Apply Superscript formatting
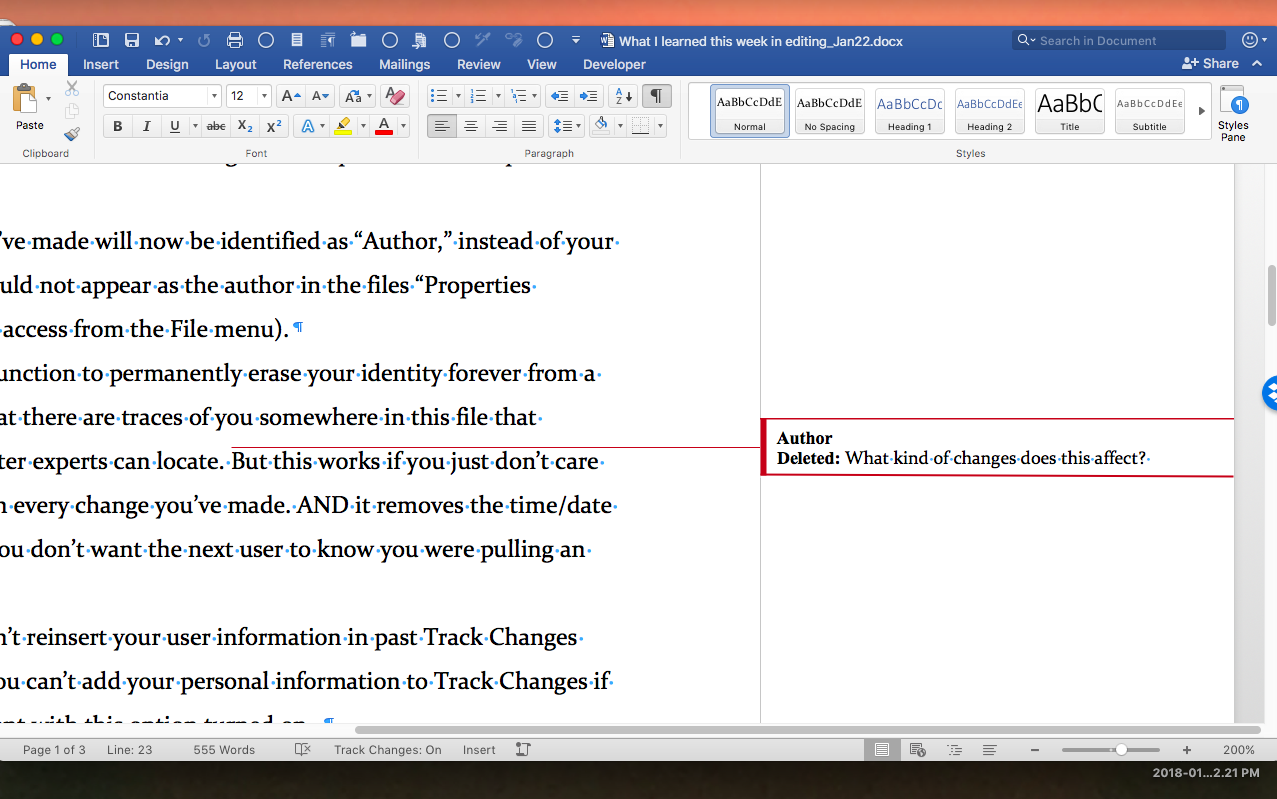 click(x=273, y=126)
